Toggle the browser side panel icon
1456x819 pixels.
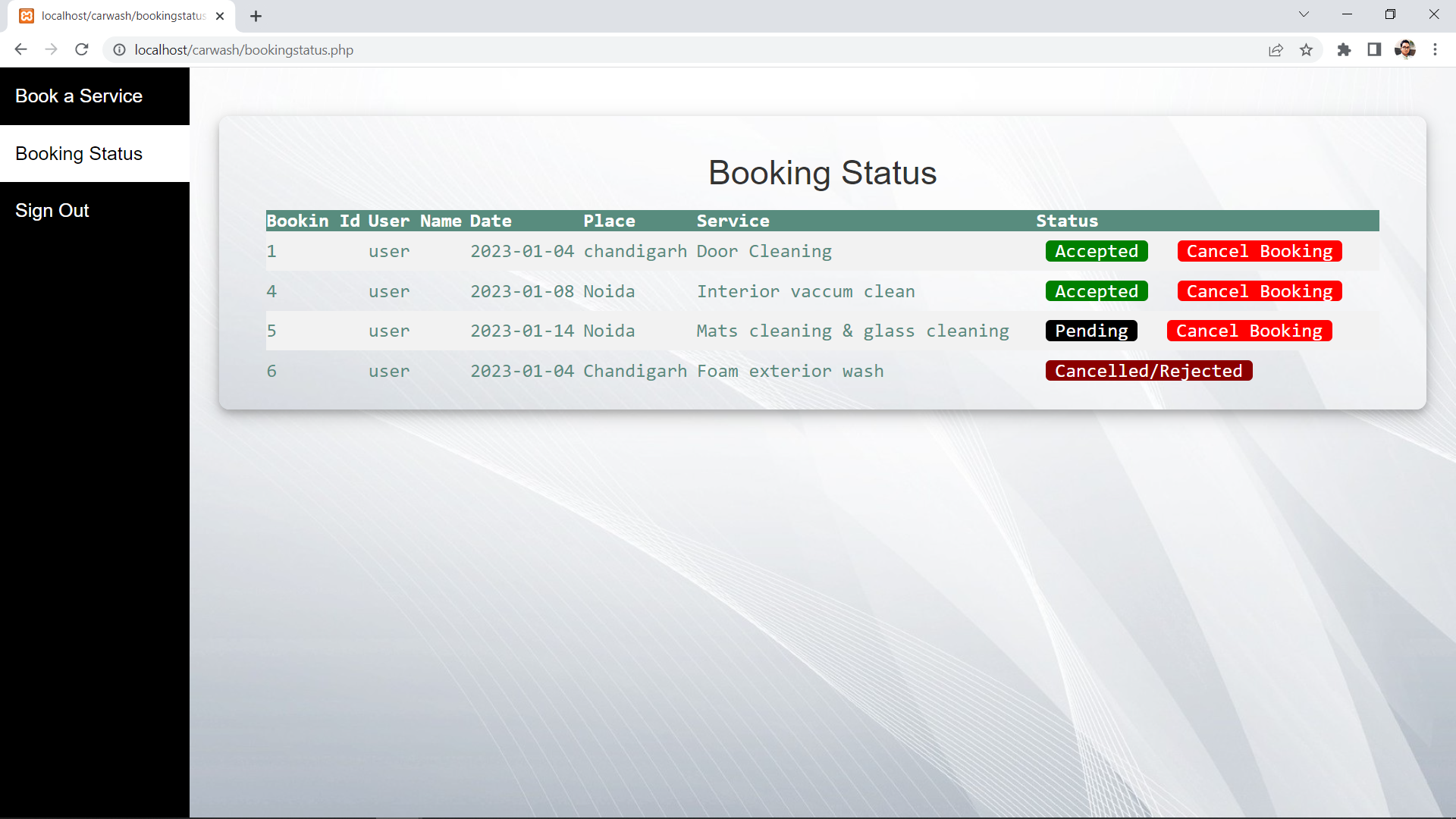(1374, 50)
